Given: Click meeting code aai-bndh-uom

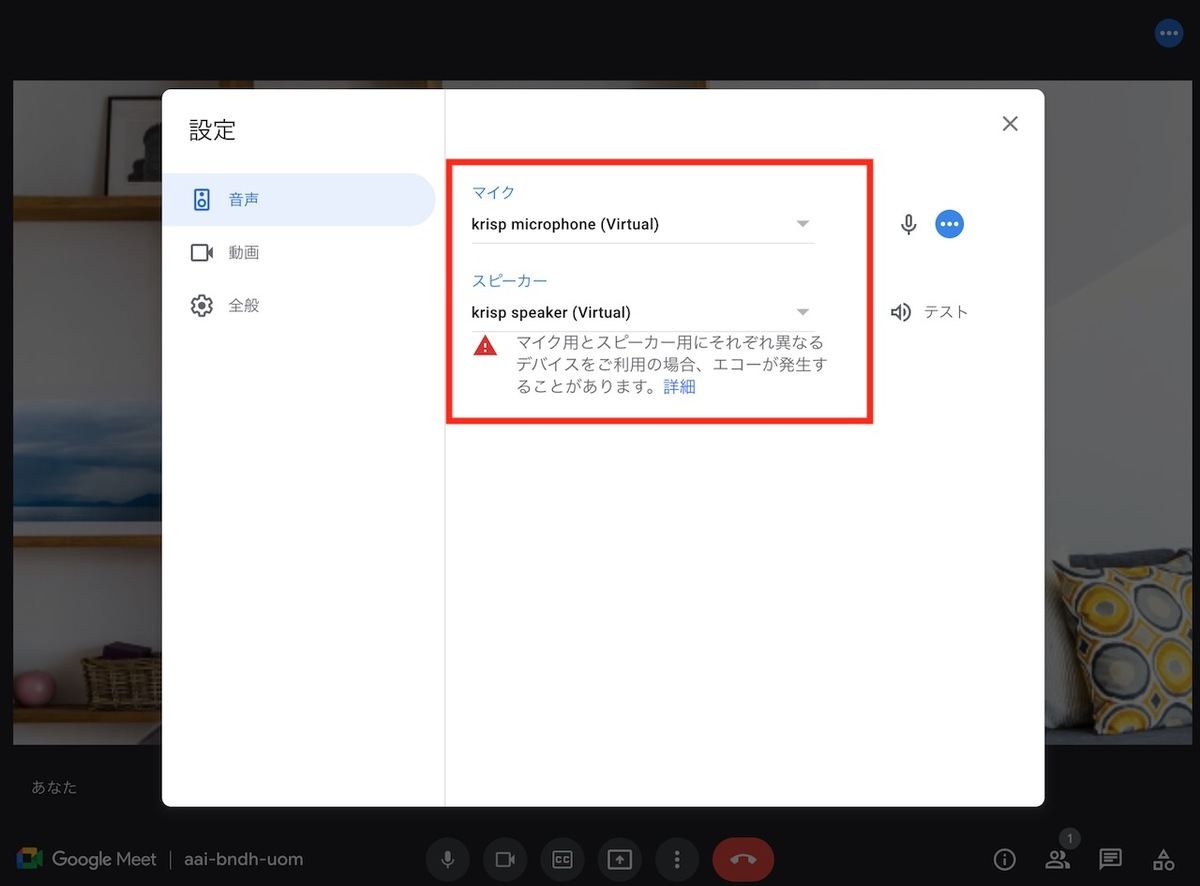Looking at the screenshot, I should point(243,859).
